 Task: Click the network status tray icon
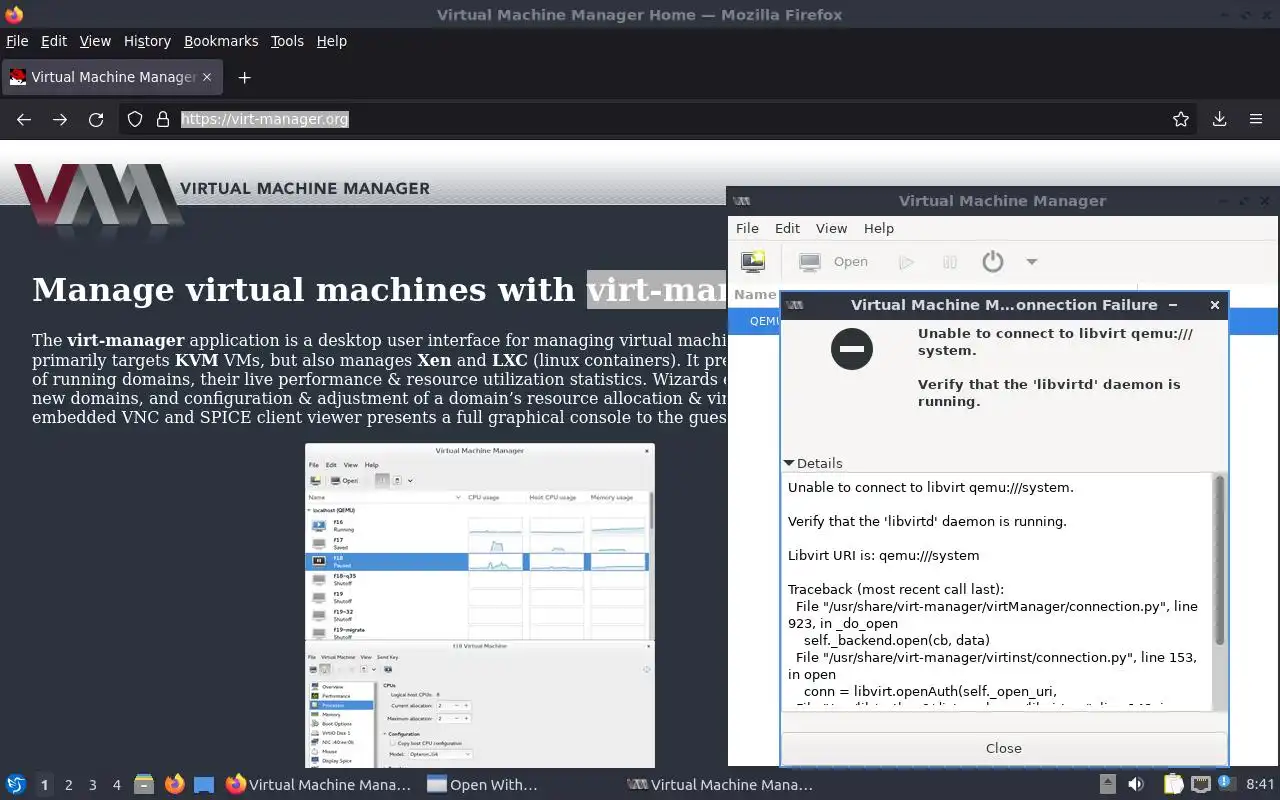click(1201, 785)
